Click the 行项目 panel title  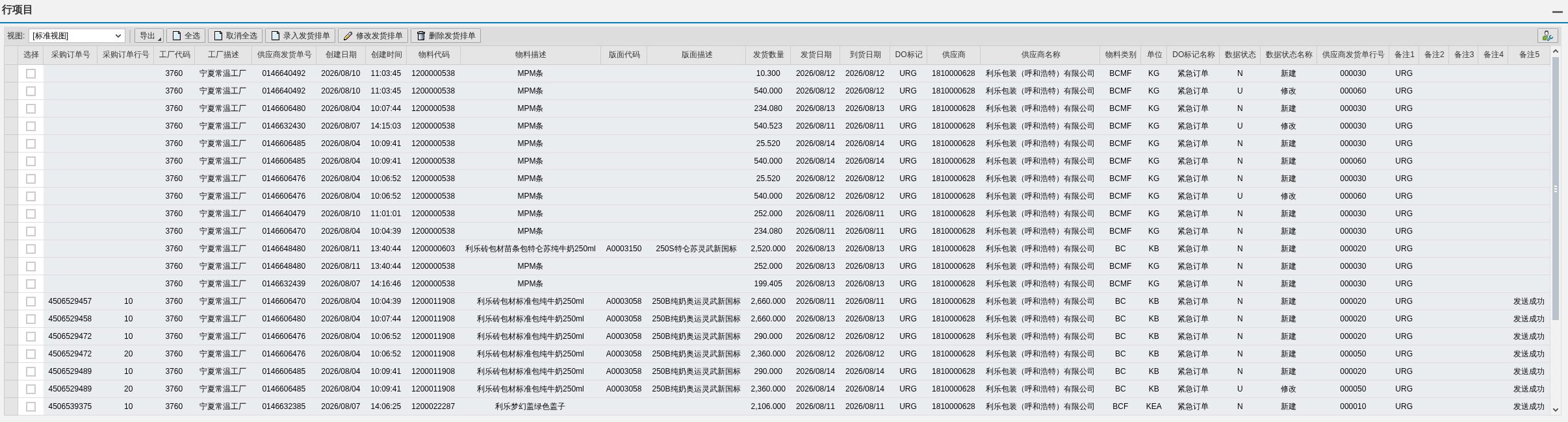coord(17,10)
